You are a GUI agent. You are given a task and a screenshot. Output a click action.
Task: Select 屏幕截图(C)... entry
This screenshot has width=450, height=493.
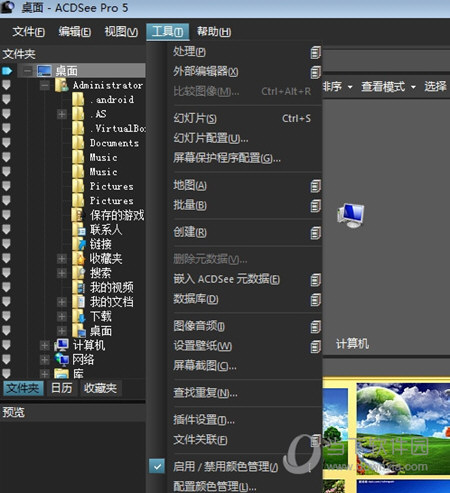(x=244, y=366)
